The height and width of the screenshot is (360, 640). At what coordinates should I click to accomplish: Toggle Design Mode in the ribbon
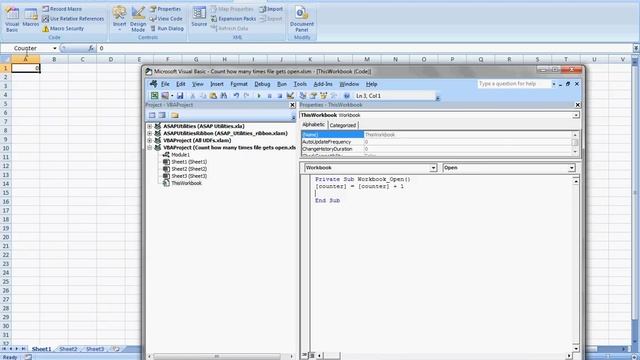pyautogui.click(x=138, y=19)
